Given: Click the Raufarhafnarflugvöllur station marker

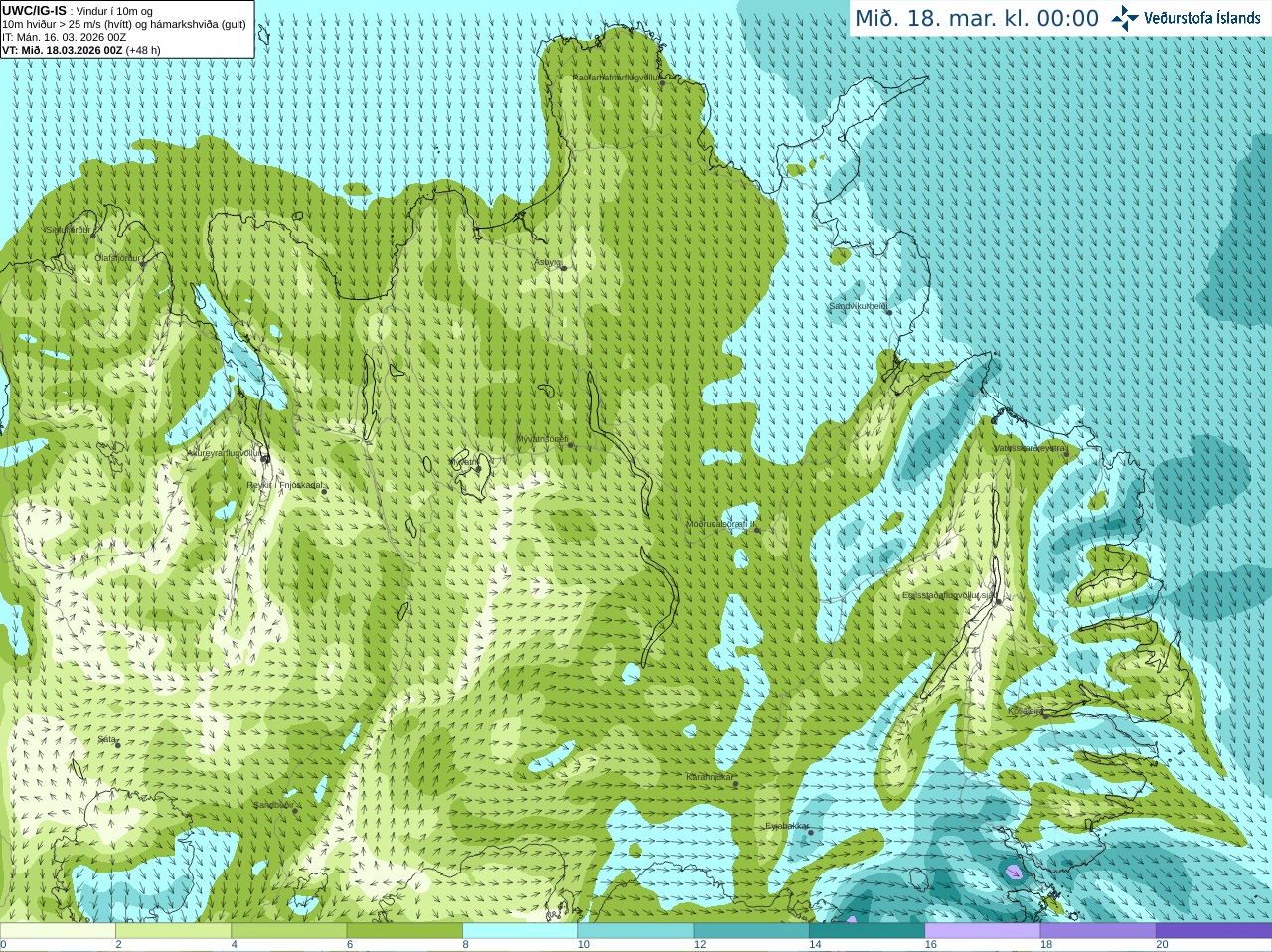Looking at the screenshot, I should (x=663, y=83).
